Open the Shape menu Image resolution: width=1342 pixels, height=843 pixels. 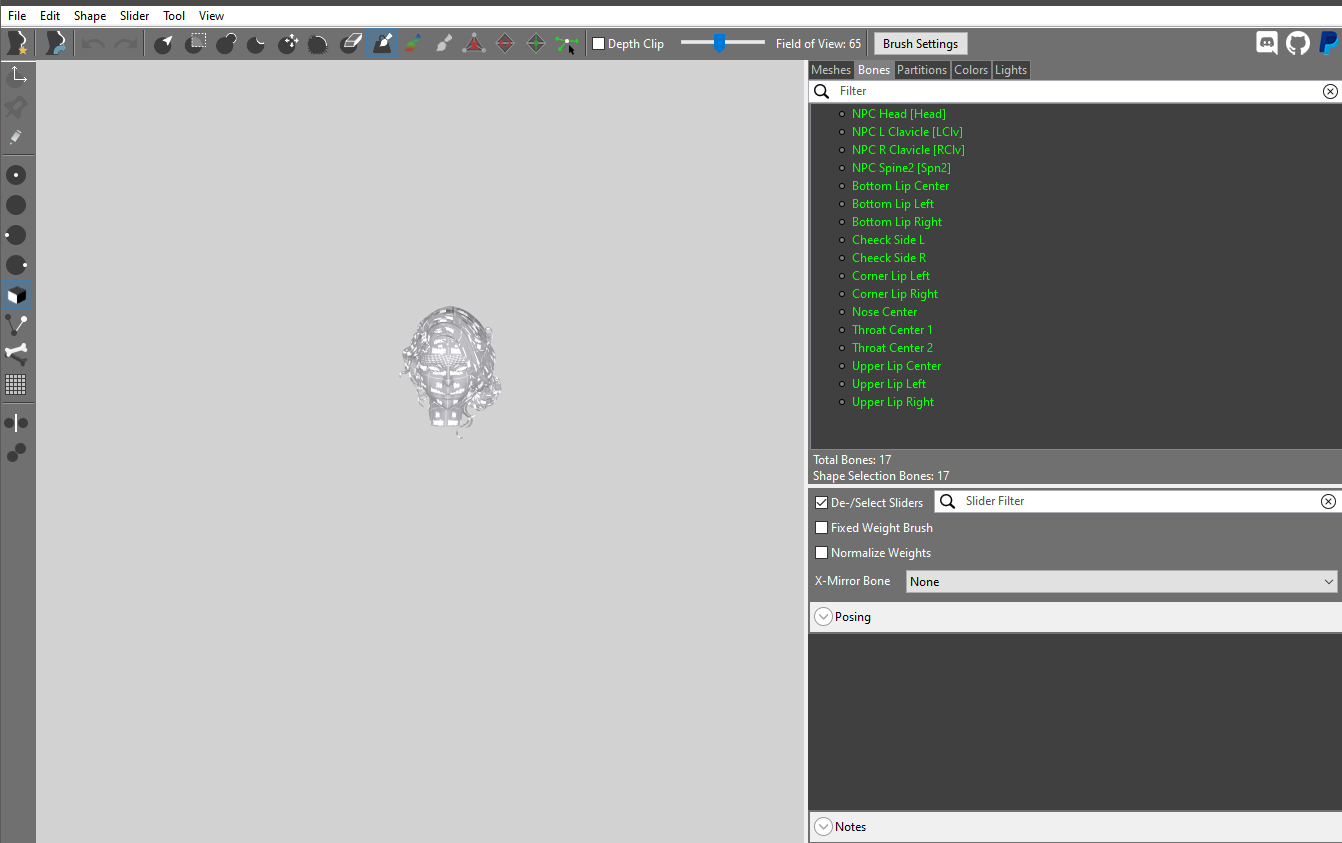(x=90, y=16)
